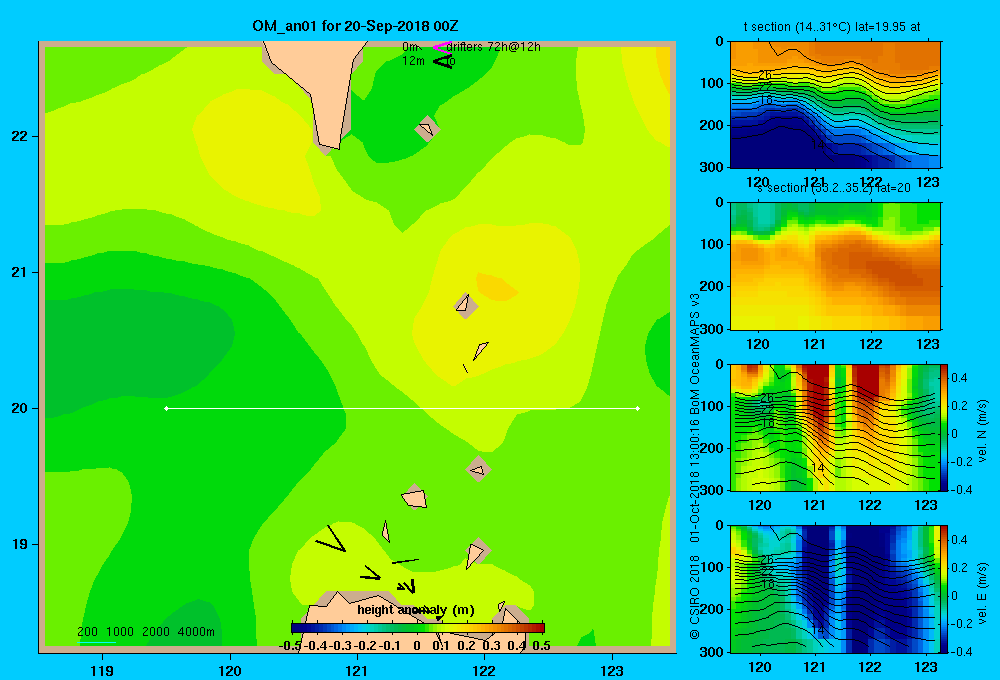Click the '© CSIRO 2018' copyright text
1000x680 pixels.
[x=695, y=597]
